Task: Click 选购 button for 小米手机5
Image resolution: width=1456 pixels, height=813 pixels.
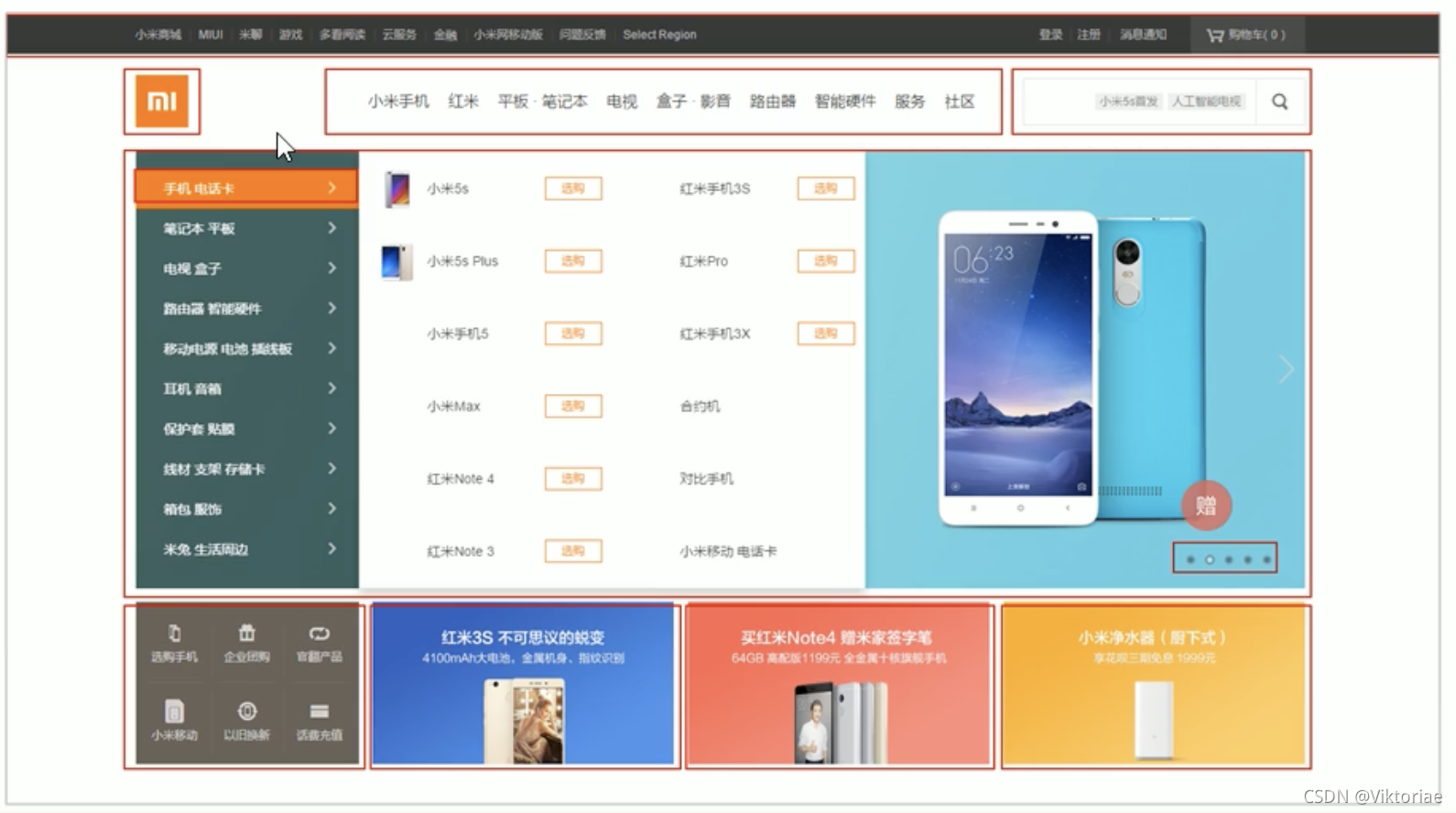Action: pos(573,333)
